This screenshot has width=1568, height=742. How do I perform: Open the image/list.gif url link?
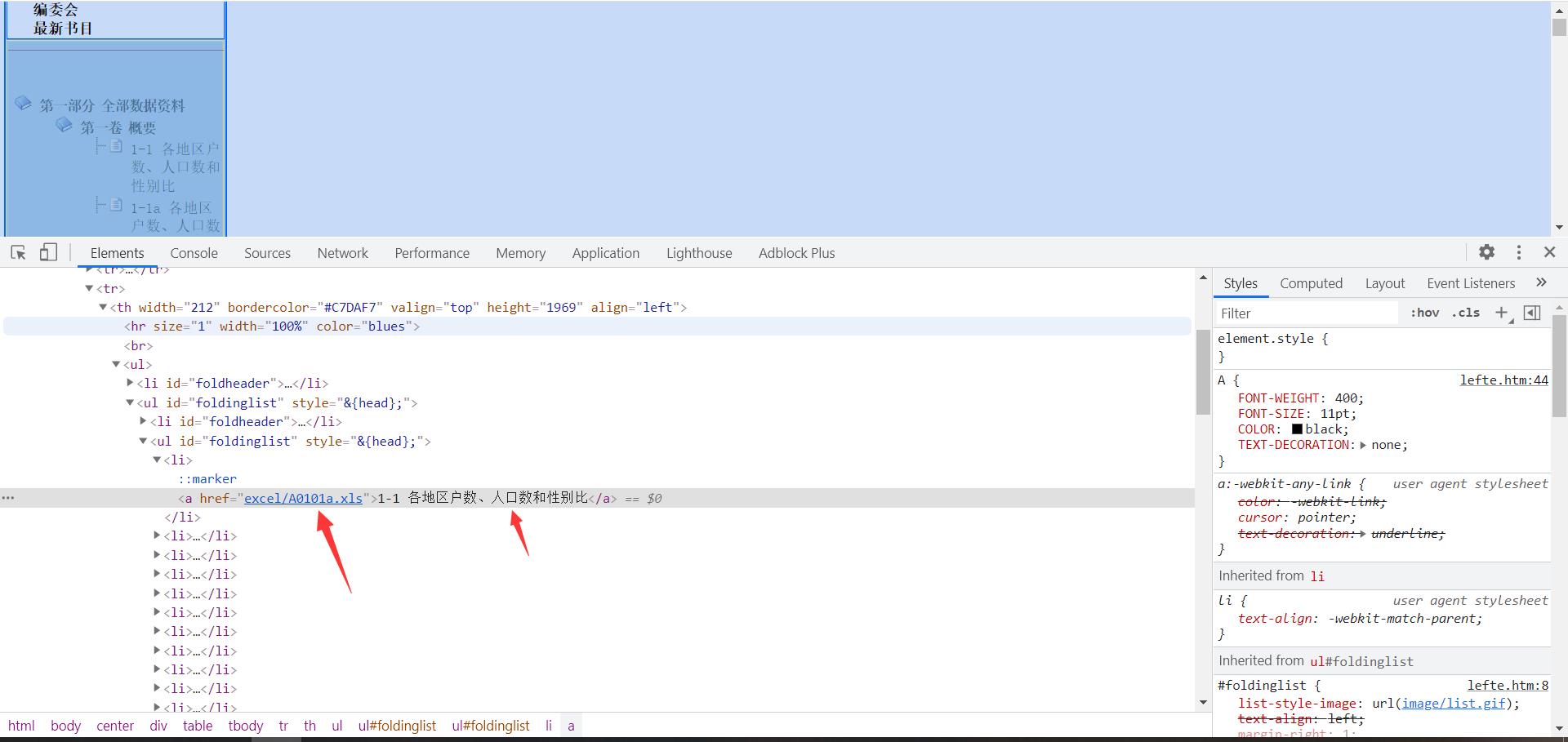tap(1453, 704)
